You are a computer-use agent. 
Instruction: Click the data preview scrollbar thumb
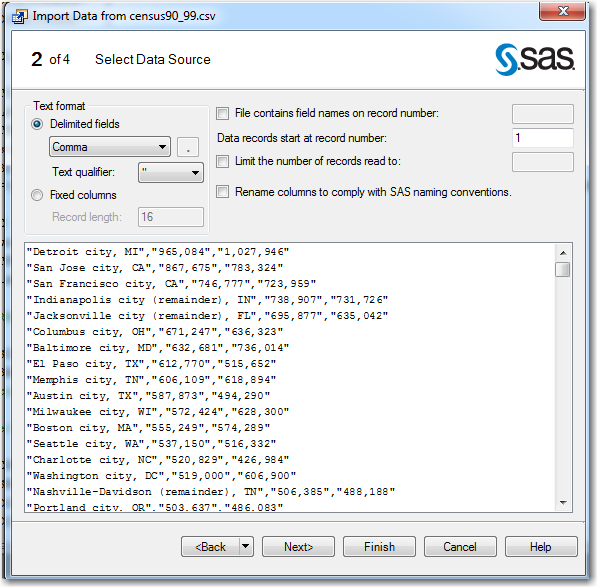563,270
